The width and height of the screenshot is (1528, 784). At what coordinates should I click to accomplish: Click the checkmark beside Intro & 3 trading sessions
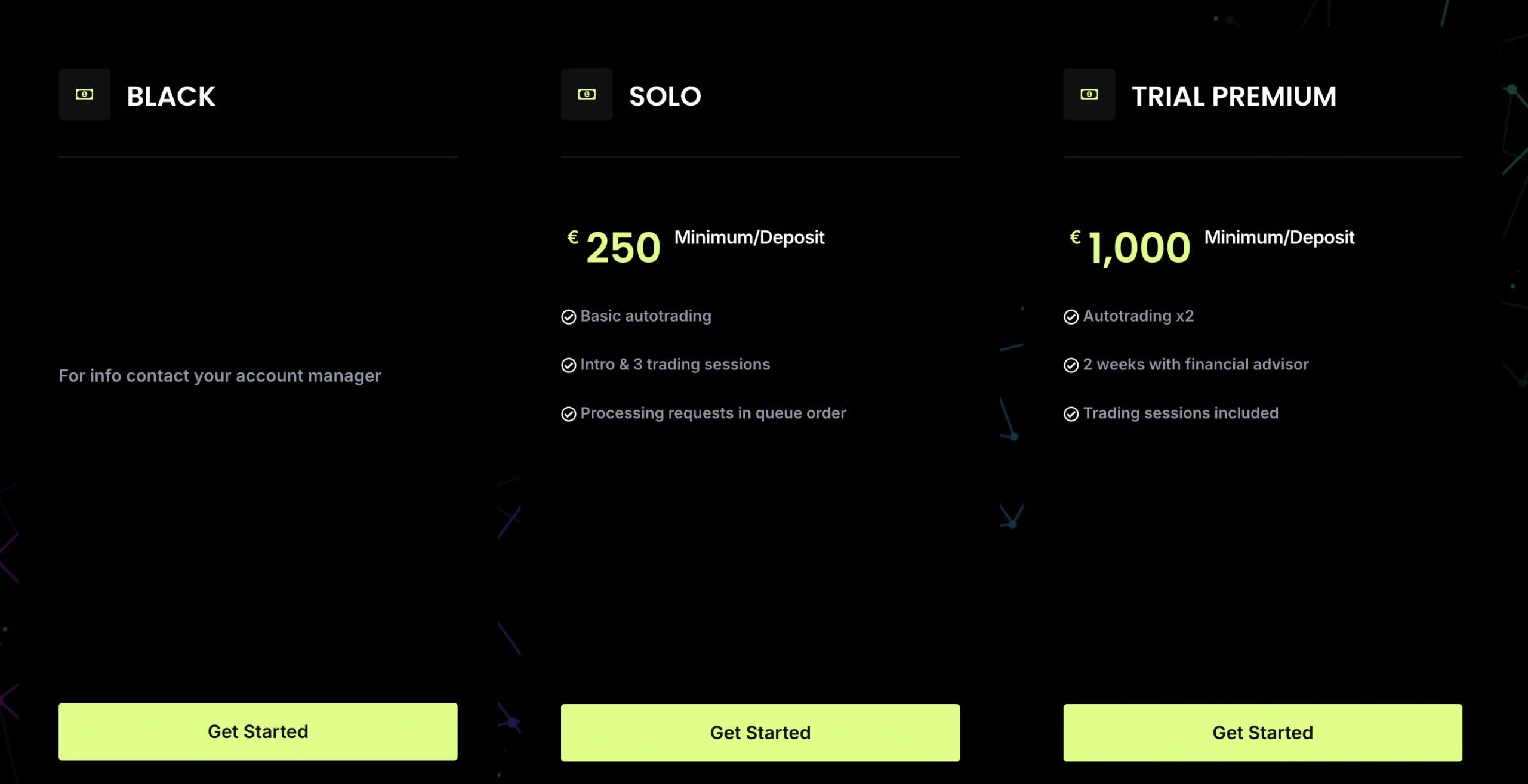point(569,365)
